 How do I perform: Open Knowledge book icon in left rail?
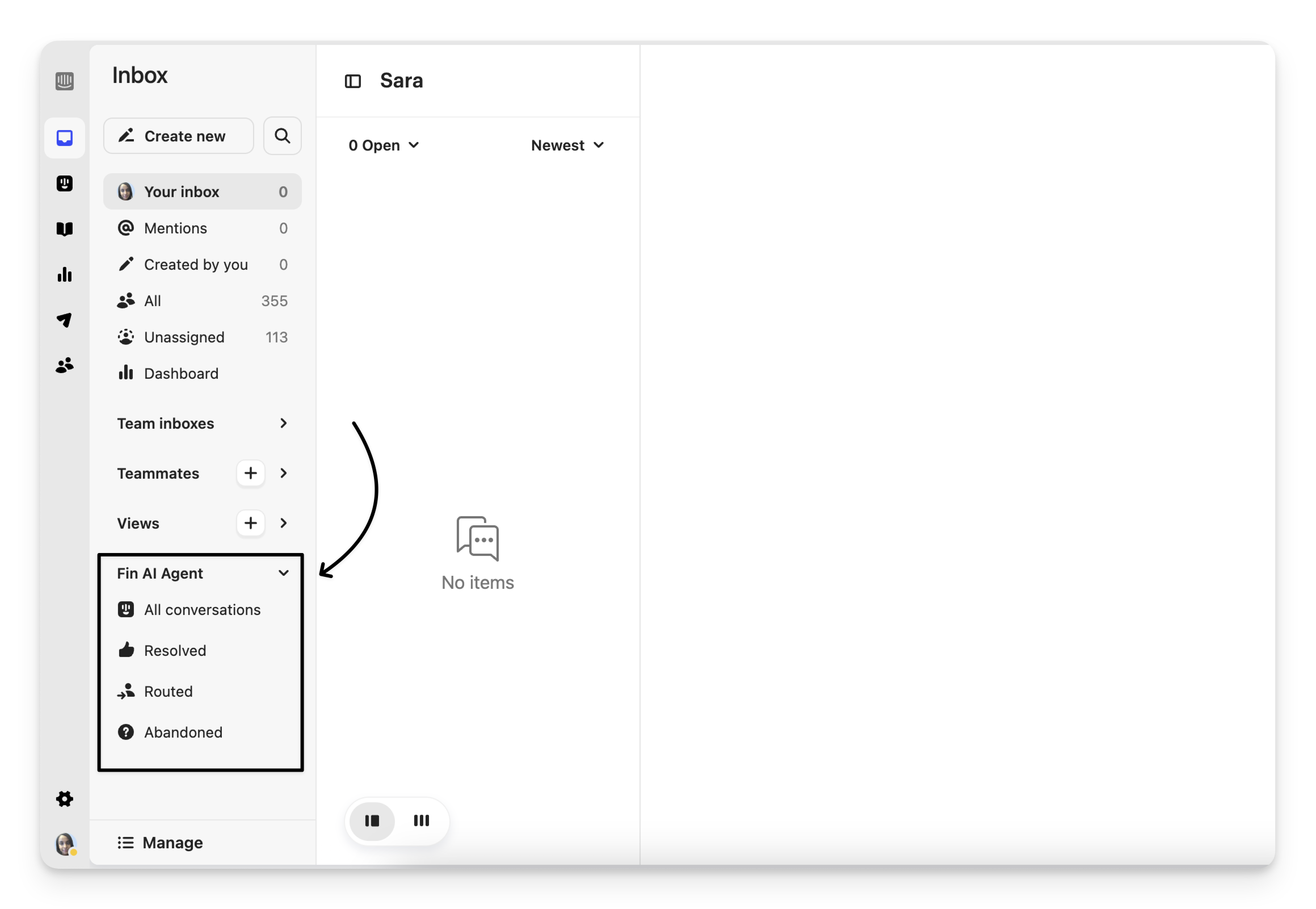(x=64, y=229)
